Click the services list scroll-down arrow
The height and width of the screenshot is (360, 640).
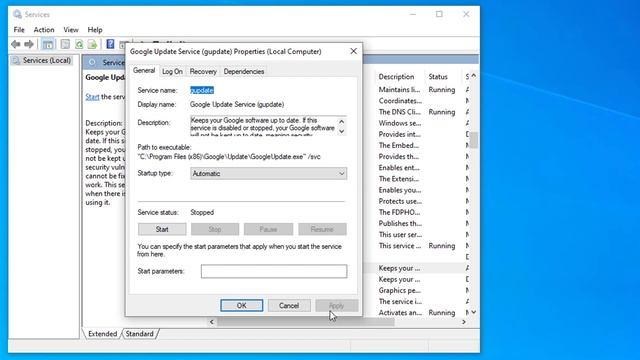pos(473,312)
